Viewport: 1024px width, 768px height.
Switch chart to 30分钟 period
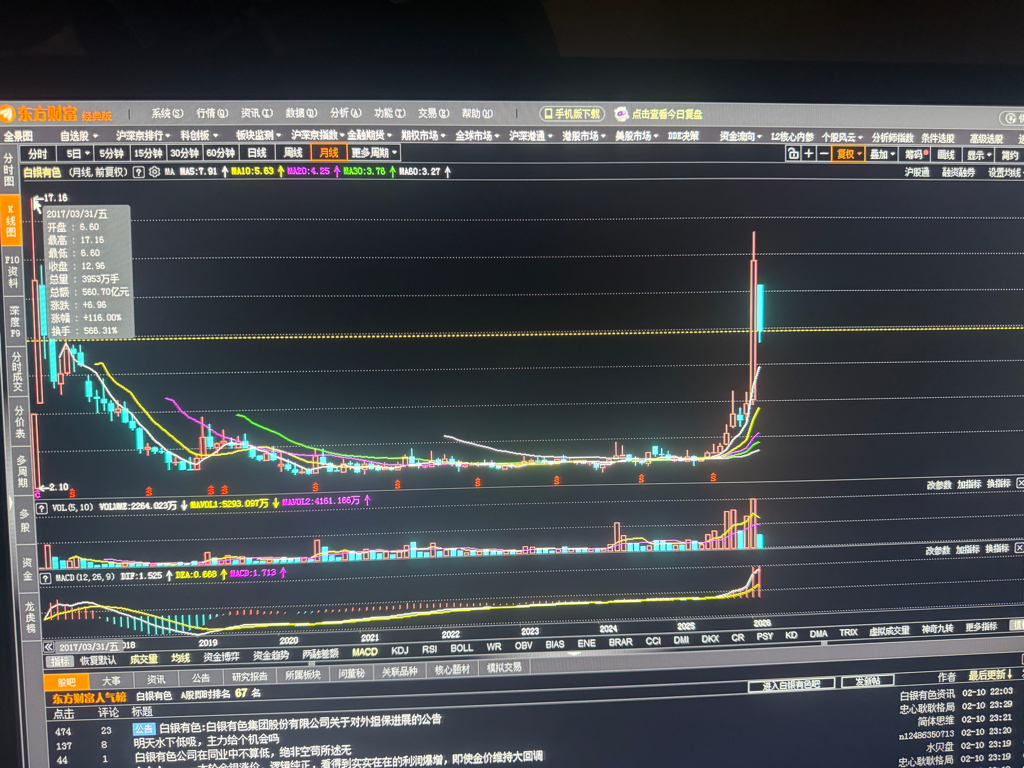click(x=184, y=153)
